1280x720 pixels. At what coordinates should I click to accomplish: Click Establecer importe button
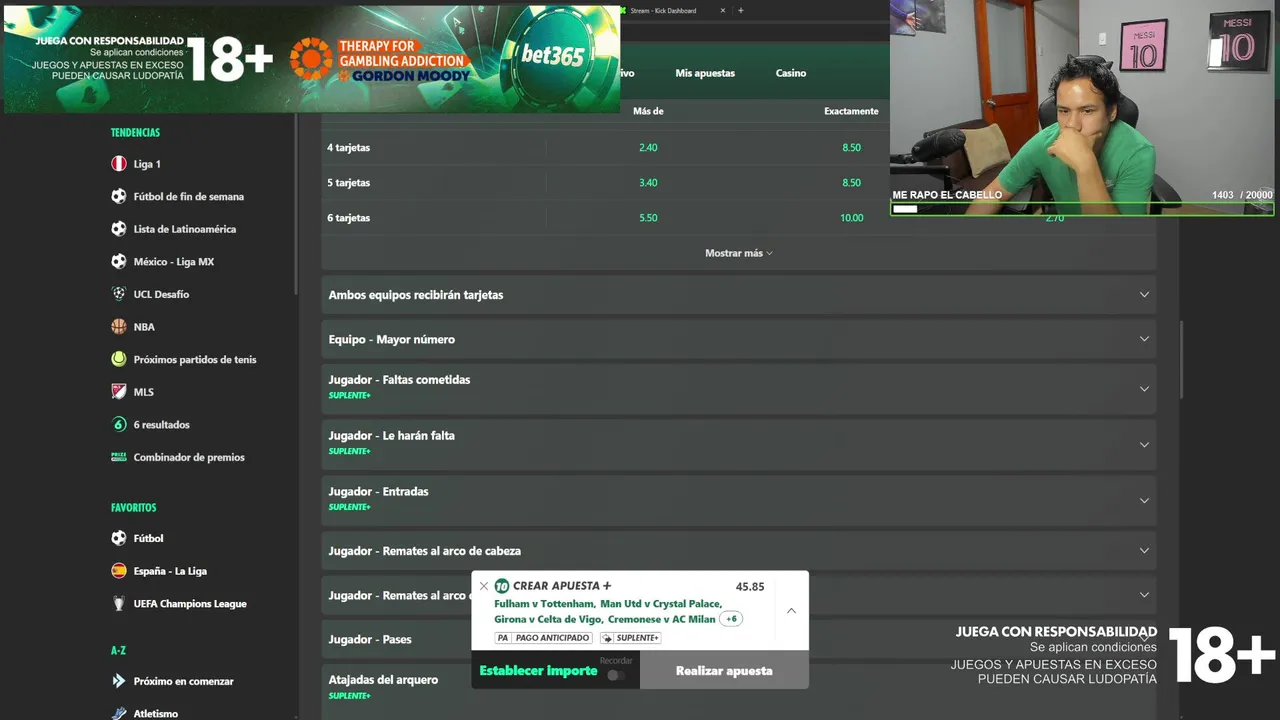point(538,671)
